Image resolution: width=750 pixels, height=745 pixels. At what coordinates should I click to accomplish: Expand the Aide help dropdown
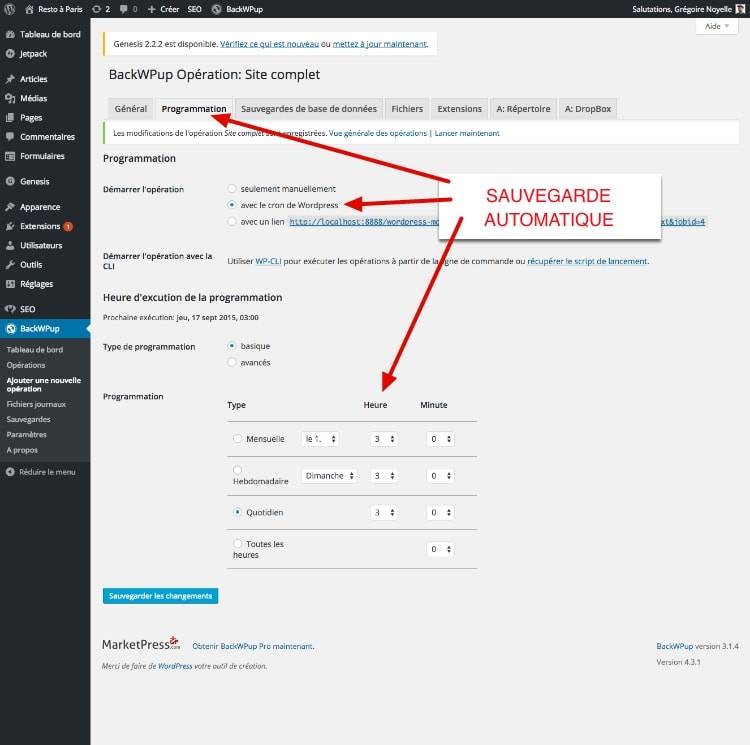coord(717,26)
